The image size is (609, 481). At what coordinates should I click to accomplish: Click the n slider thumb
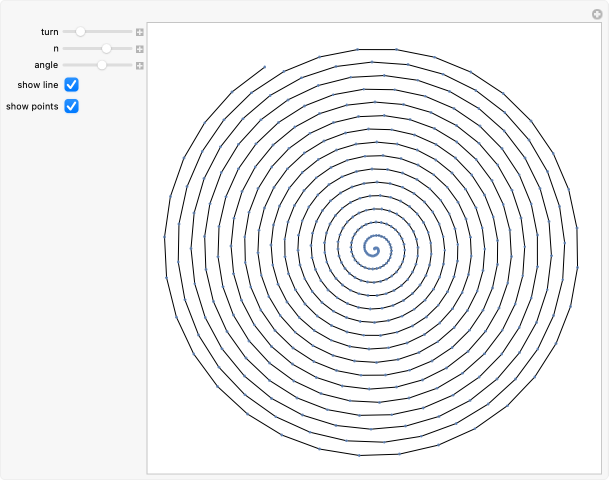pos(106,48)
